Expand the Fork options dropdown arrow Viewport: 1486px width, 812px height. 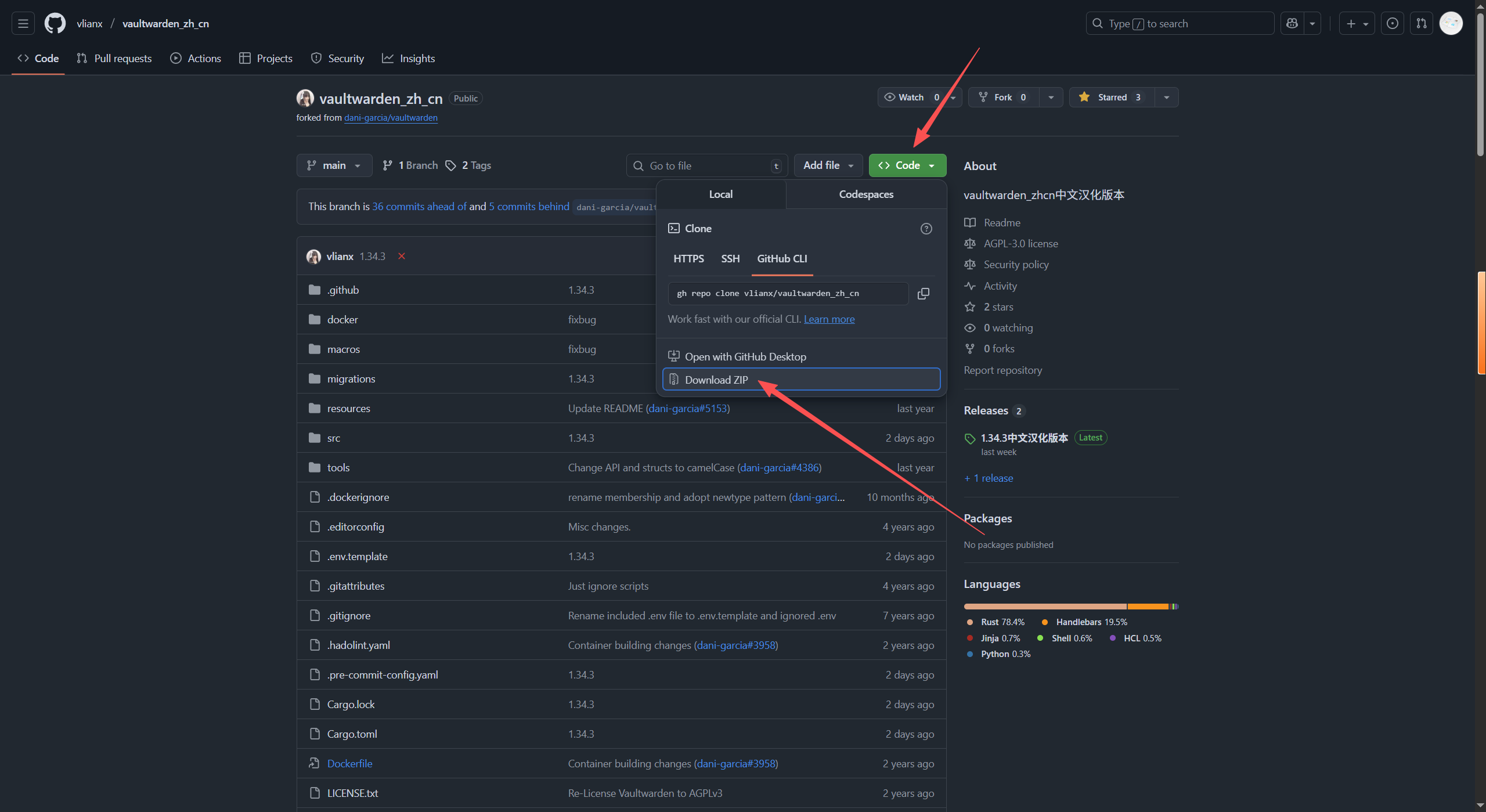(1051, 98)
